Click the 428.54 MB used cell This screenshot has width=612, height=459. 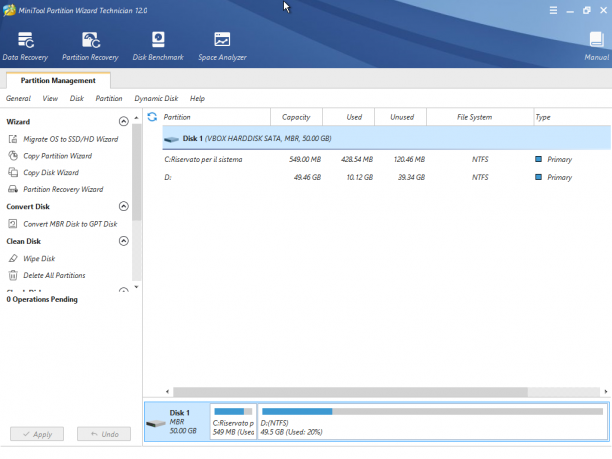357,159
